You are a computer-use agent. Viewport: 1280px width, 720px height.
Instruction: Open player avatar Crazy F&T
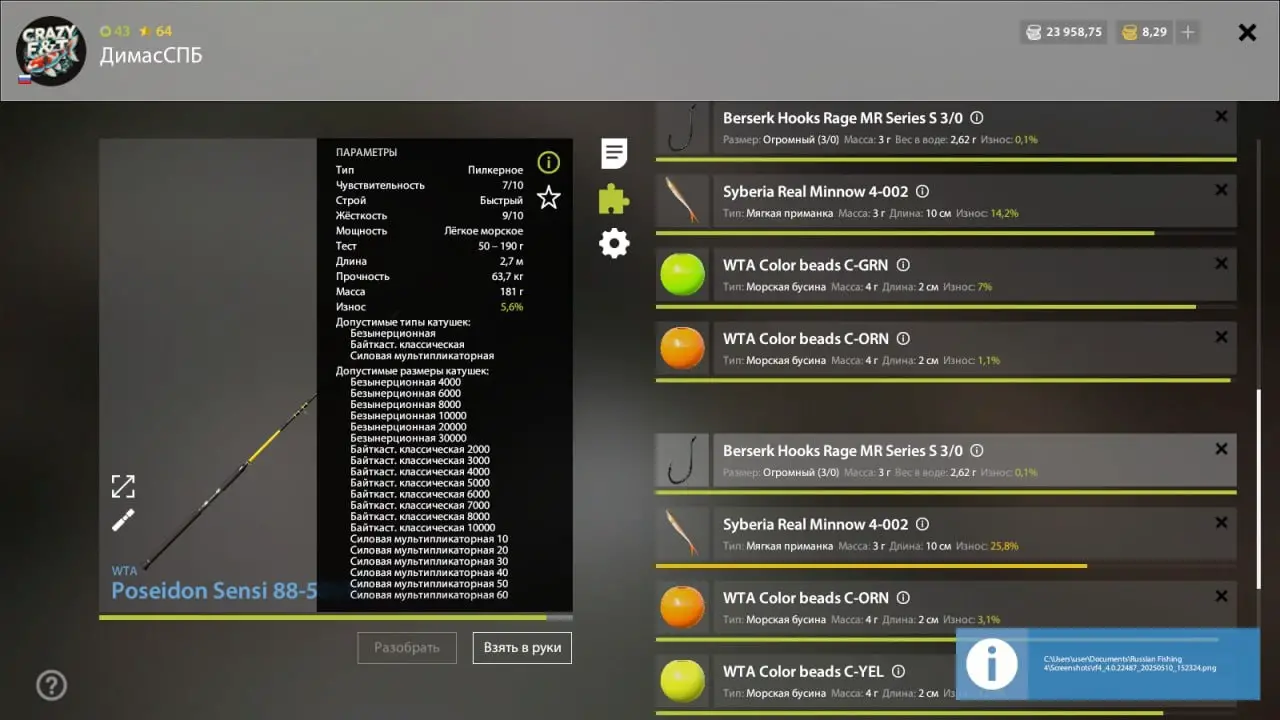51,50
